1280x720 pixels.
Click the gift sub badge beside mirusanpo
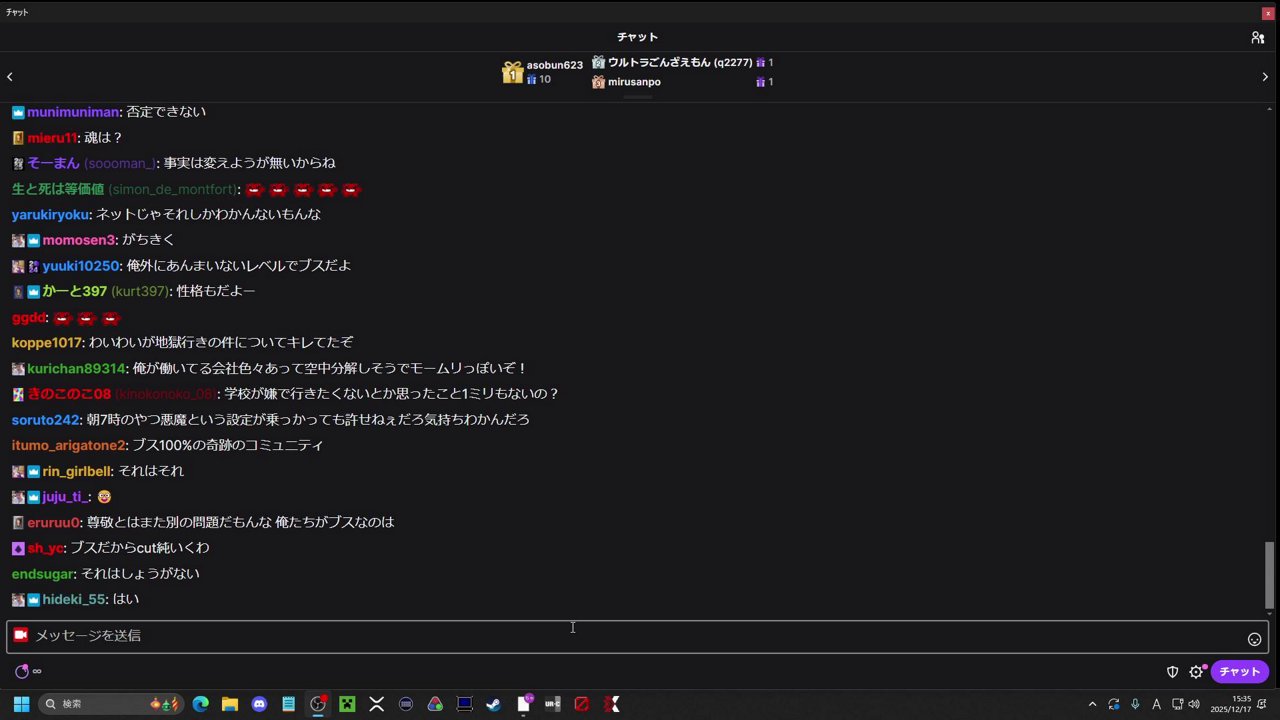[762, 81]
